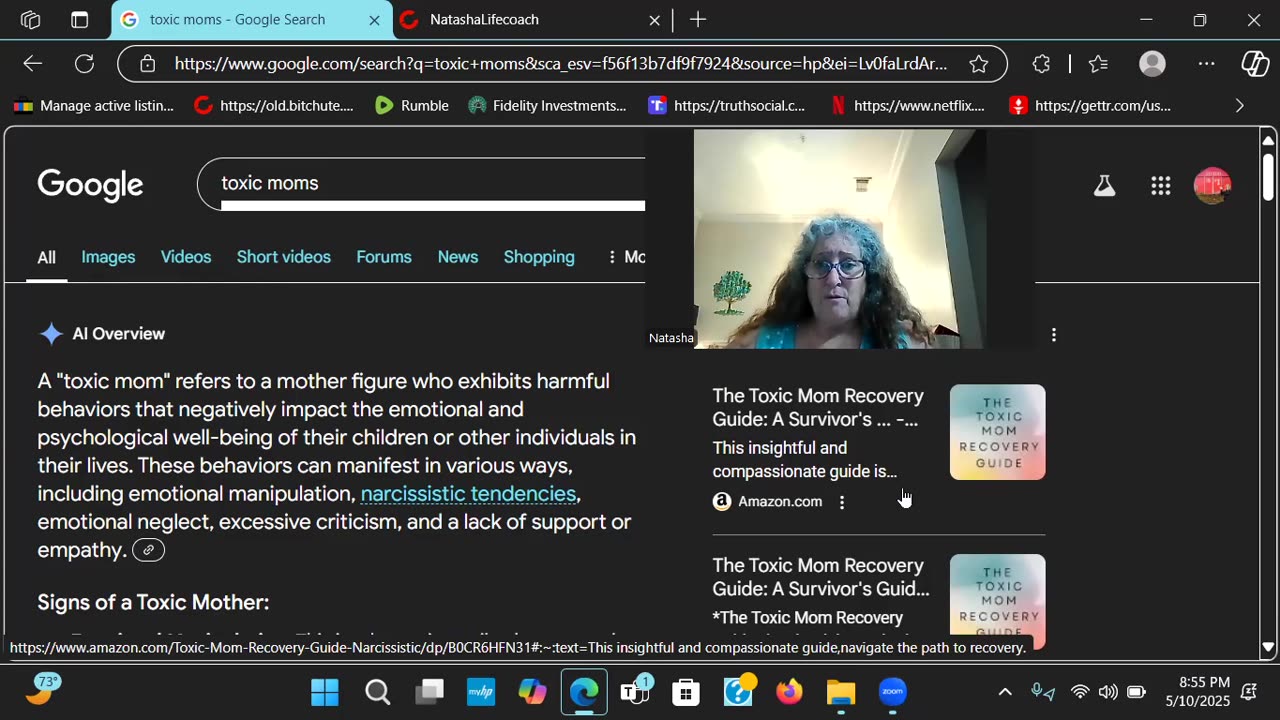Launch the myHP taskbar app
The height and width of the screenshot is (720, 1280).
pyautogui.click(x=481, y=692)
